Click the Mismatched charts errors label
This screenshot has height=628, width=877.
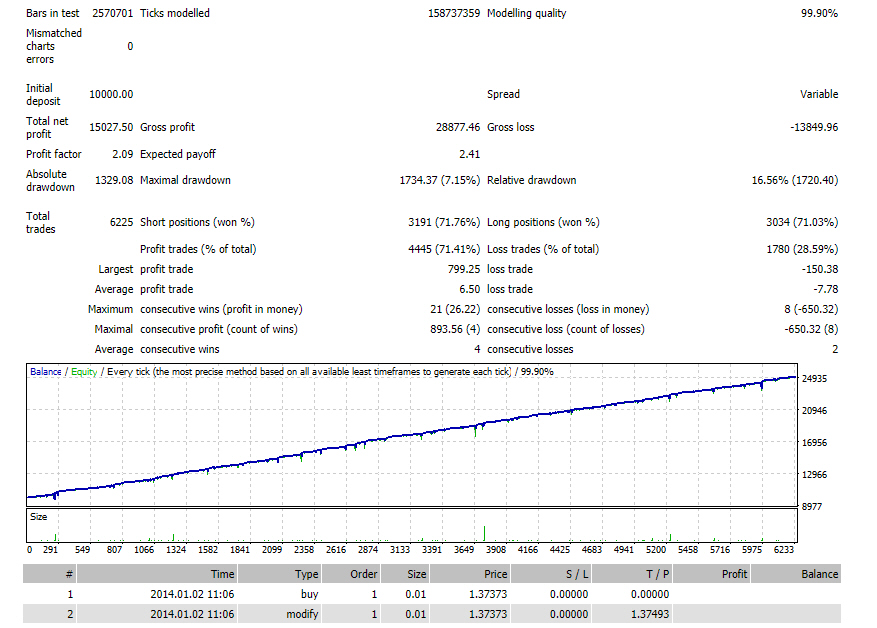(x=54, y=46)
